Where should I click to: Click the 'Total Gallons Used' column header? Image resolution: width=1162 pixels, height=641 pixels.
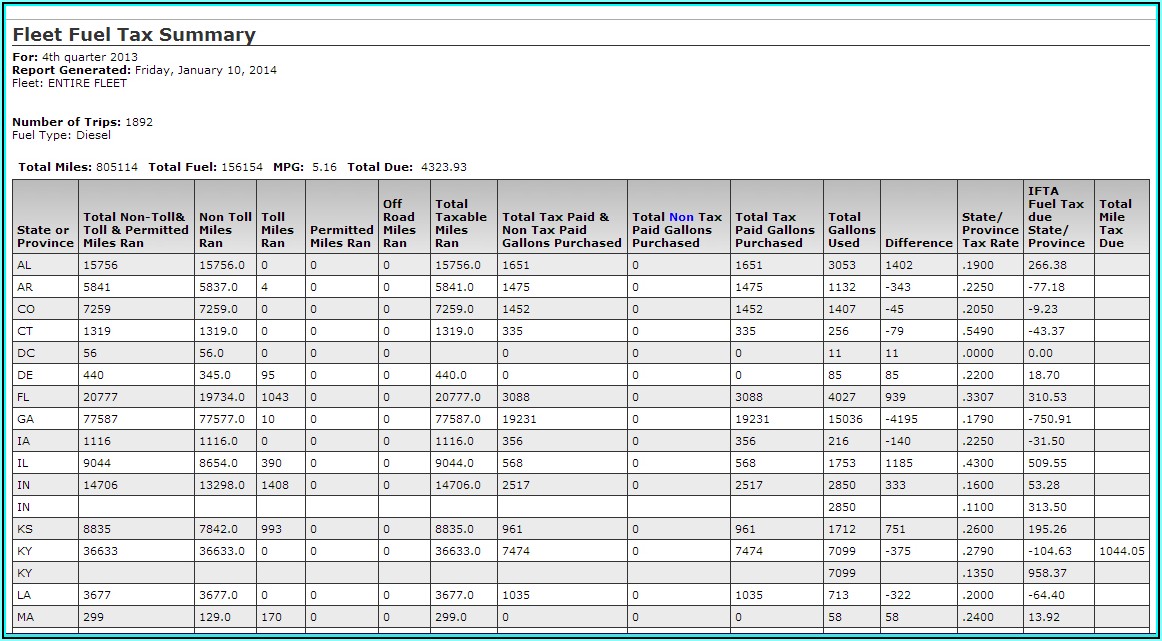tap(851, 230)
